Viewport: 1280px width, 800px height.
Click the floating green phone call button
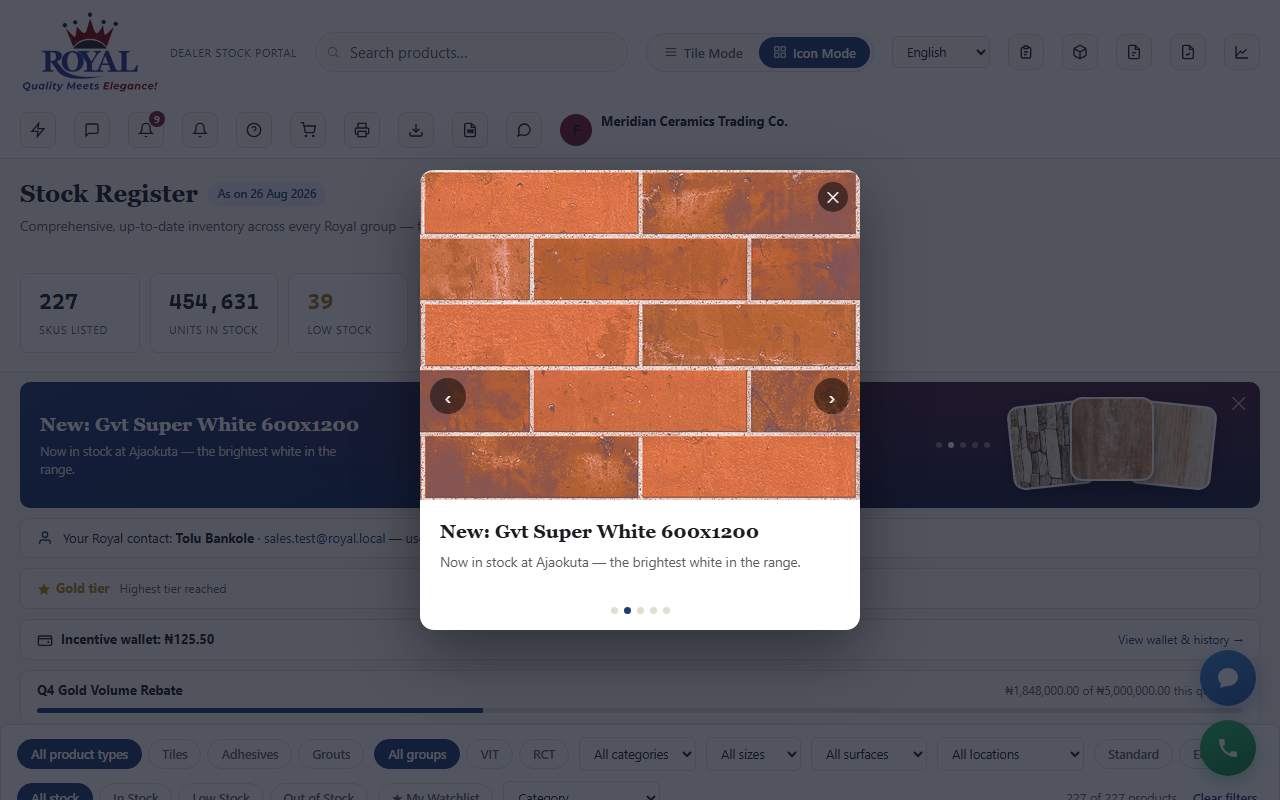coord(1228,748)
